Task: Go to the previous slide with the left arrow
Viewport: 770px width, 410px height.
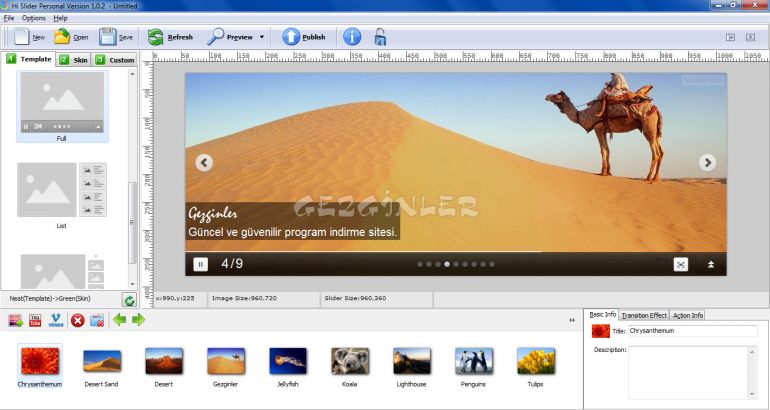Action: [x=204, y=163]
